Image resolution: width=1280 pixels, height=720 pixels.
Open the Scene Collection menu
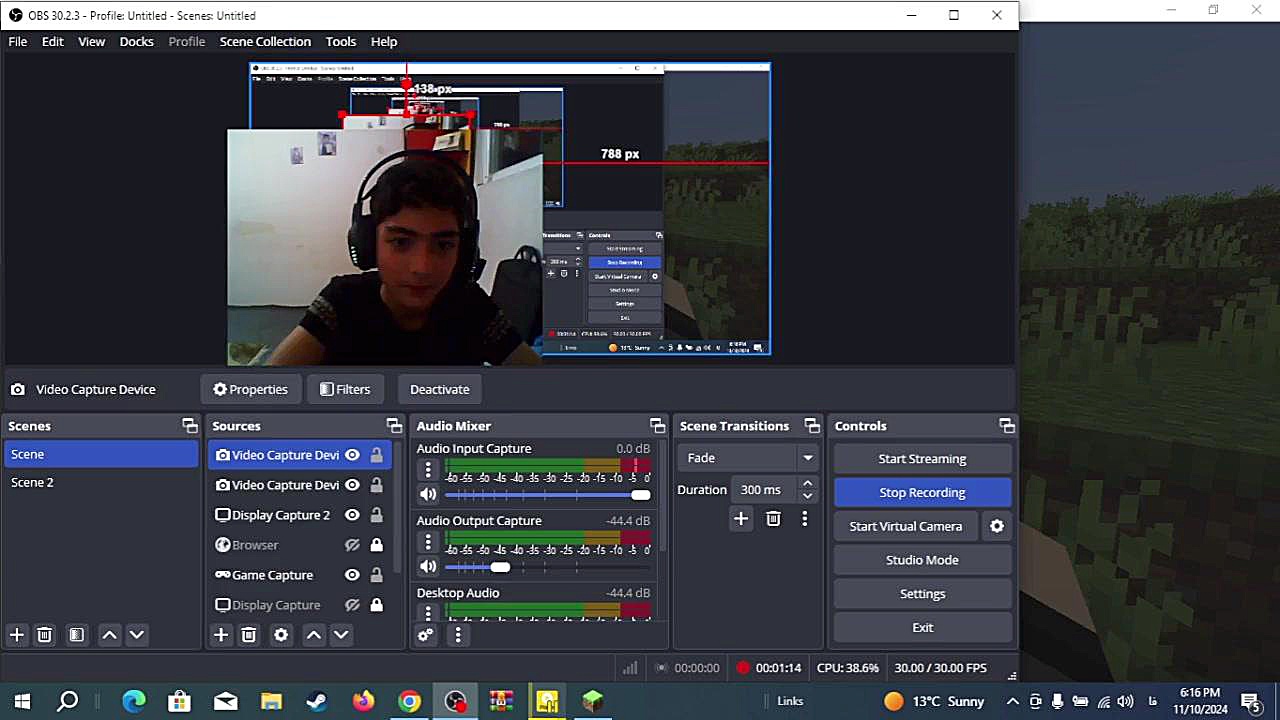[x=265, y=41]
